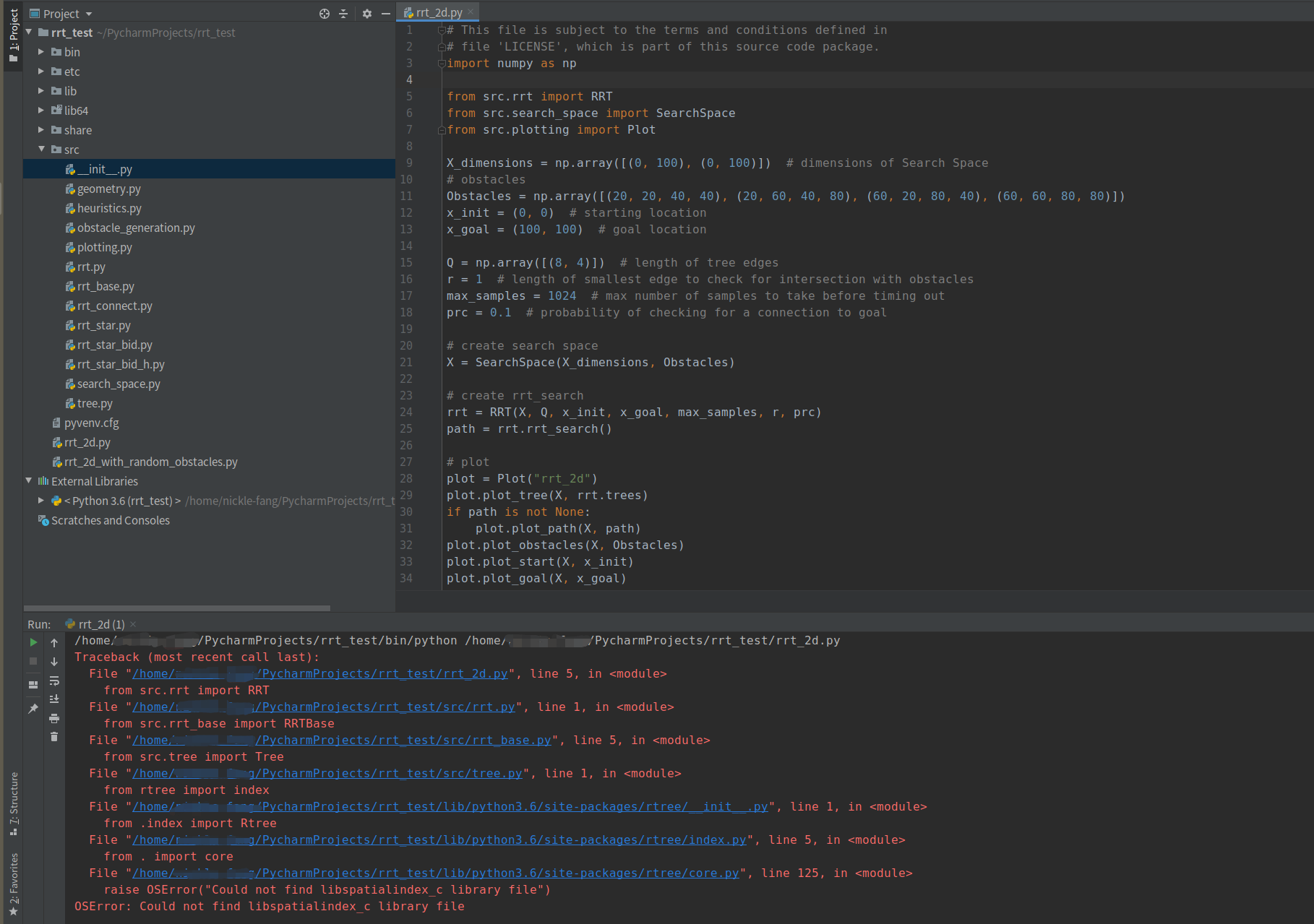This screenshot has width=1314, height=924.
Task: Open the Favorites tool window tab
Action: (13, 884)
